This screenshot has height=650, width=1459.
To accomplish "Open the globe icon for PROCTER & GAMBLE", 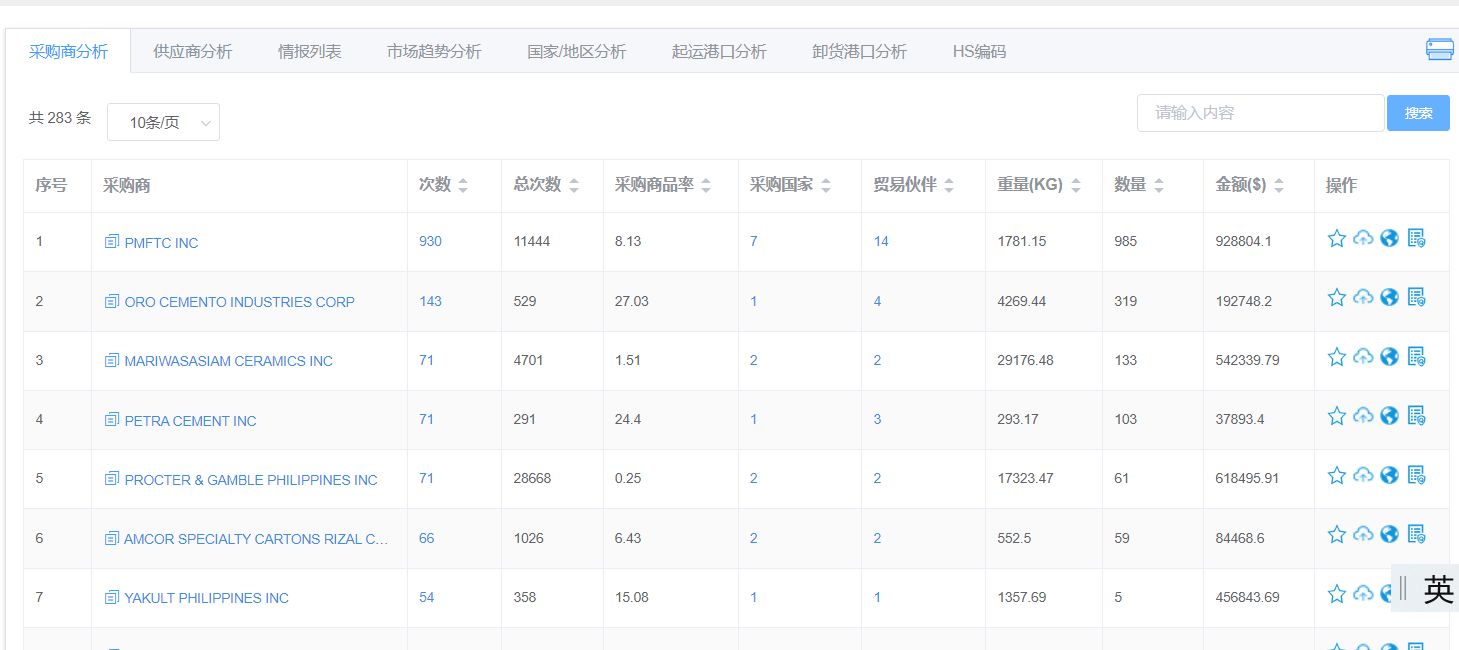I will click(1389, 475).
